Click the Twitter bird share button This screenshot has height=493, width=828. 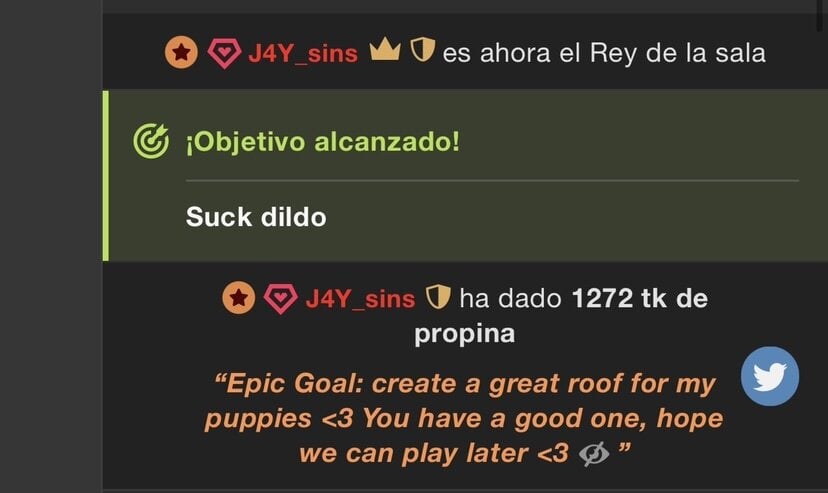(769, 376)
